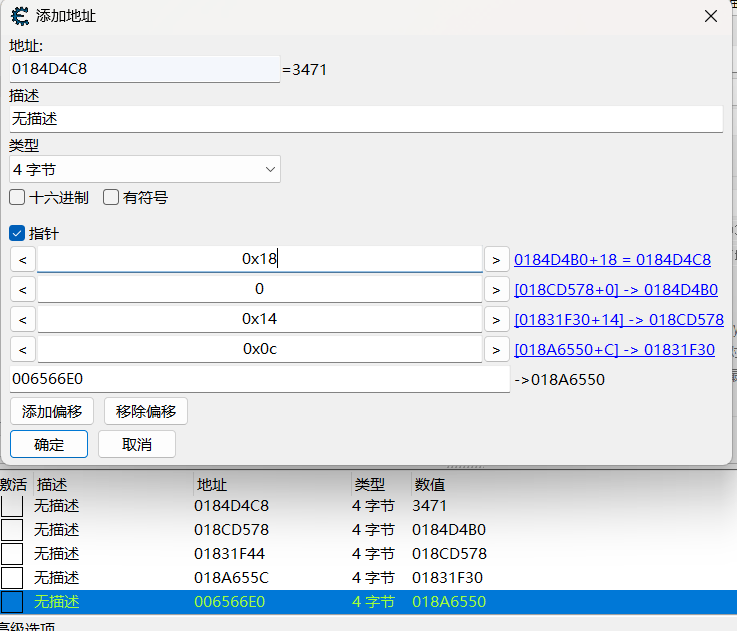Click the Cheat Engine icon in title bar
This screenshot has width=737, height=631.
19,16
